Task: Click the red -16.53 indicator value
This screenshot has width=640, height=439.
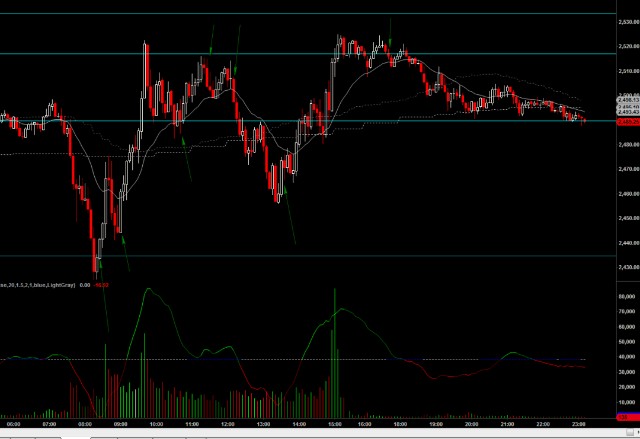Action: (102, 285)
